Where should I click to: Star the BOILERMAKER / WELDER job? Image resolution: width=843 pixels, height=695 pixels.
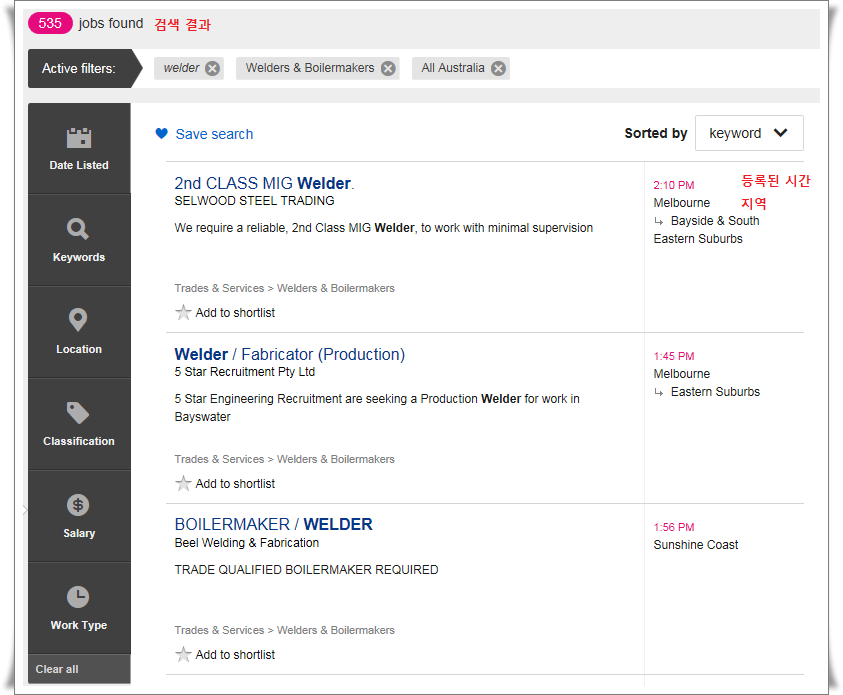(183, 654)
